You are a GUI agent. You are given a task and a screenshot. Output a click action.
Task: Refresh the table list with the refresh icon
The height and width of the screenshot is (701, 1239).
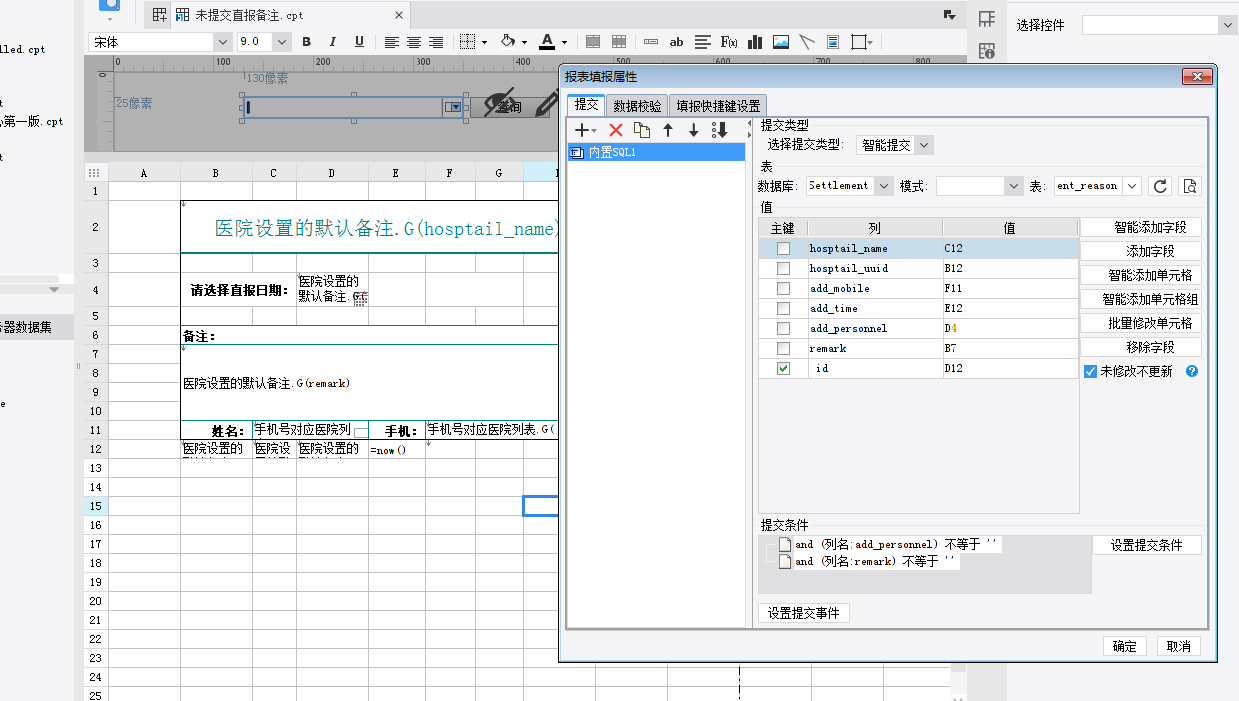tap(1161, 186)
